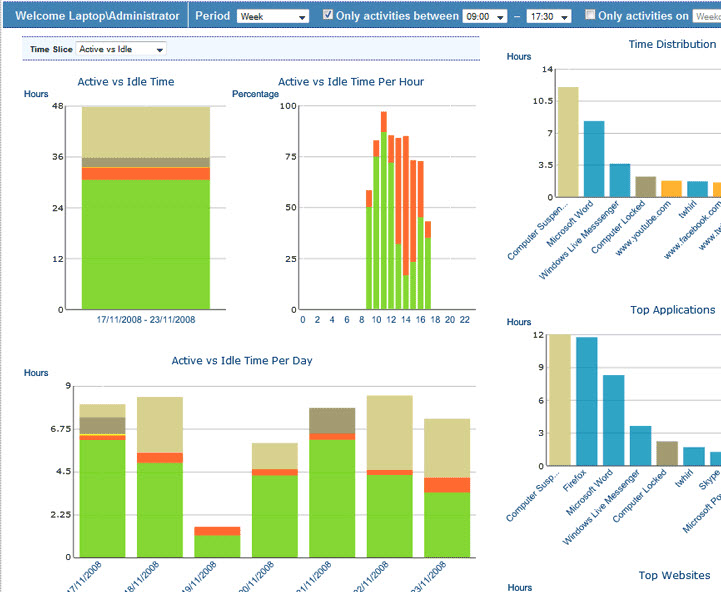The height and width of the screenshot is (592, 721).
Task: Click the orange segment of the 23/11/2008 bar
Action: coord(447,485)
